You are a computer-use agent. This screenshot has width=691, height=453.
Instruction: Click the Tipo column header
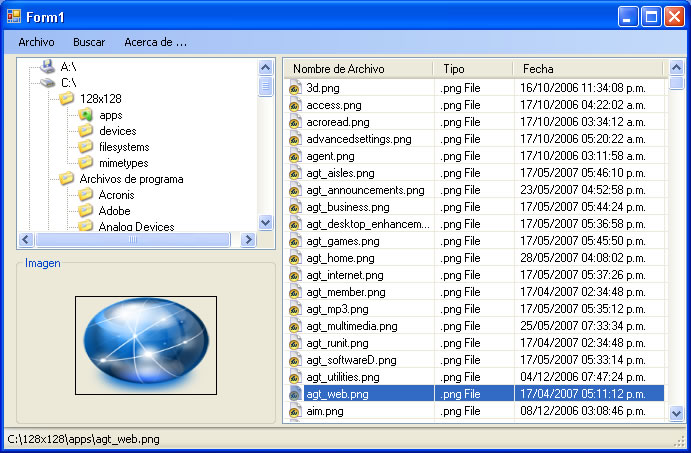tap(454, 69)
